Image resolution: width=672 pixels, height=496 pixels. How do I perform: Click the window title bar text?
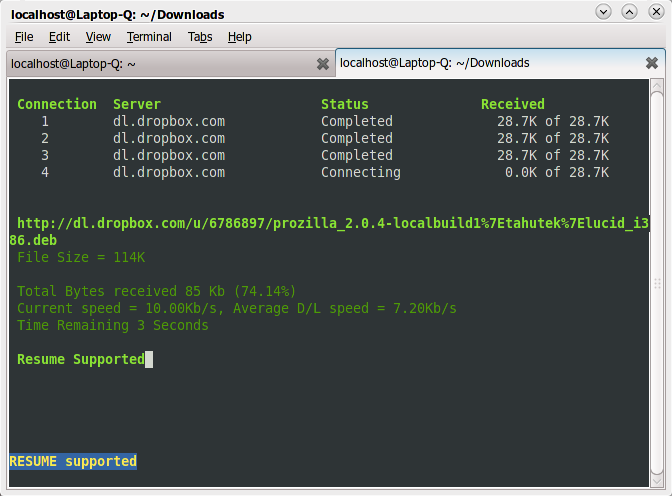point(118,14)
